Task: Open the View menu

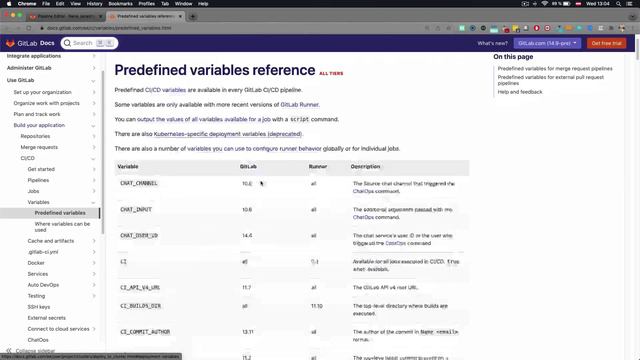Action: [x=76, y=4]
